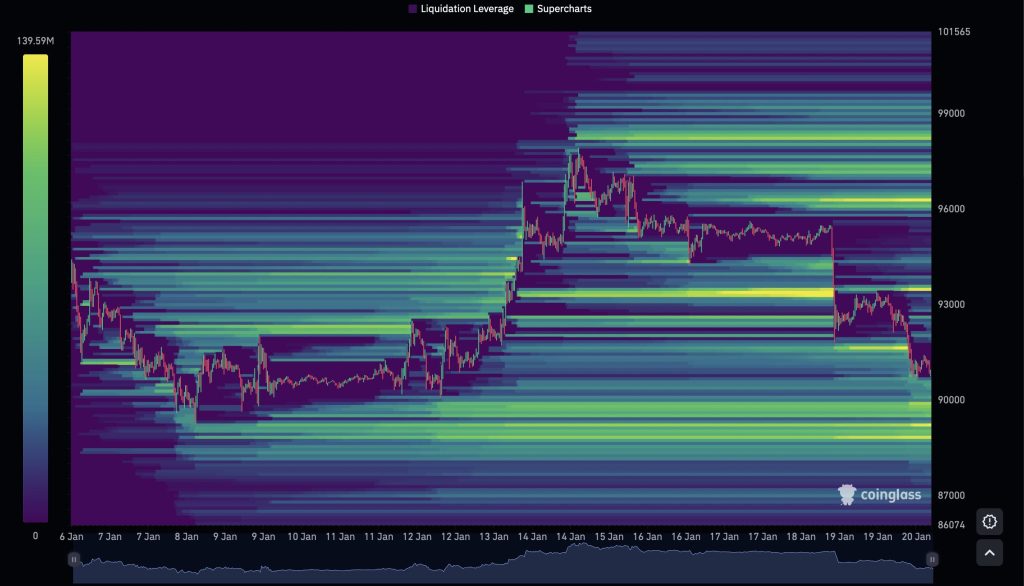Screen dimensions: 1024x586
Task: Click the 10 Jan date label
Action: pos(302,536)
